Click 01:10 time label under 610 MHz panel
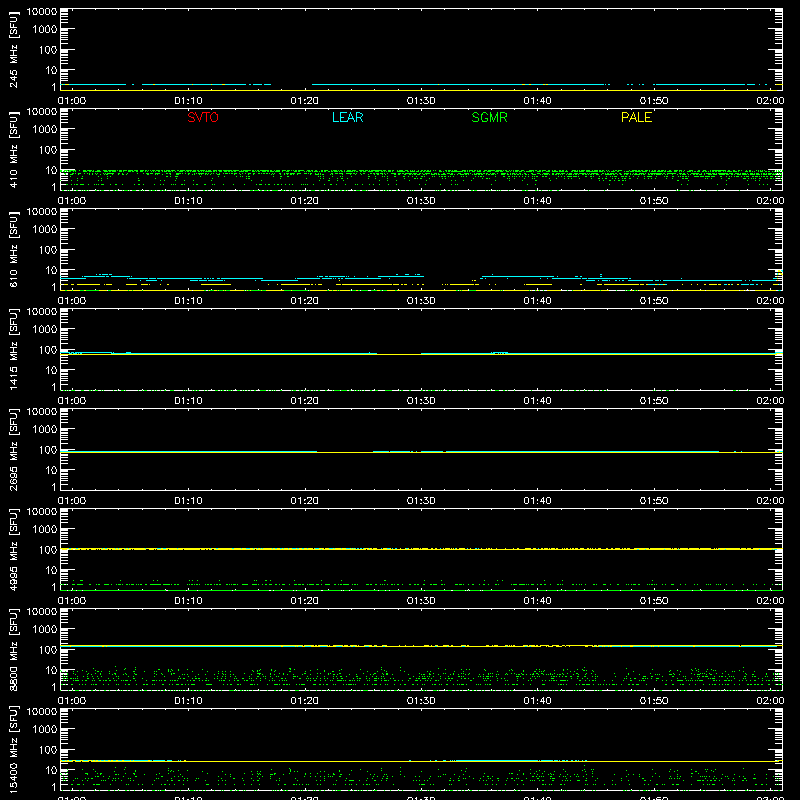 (188, 301)
